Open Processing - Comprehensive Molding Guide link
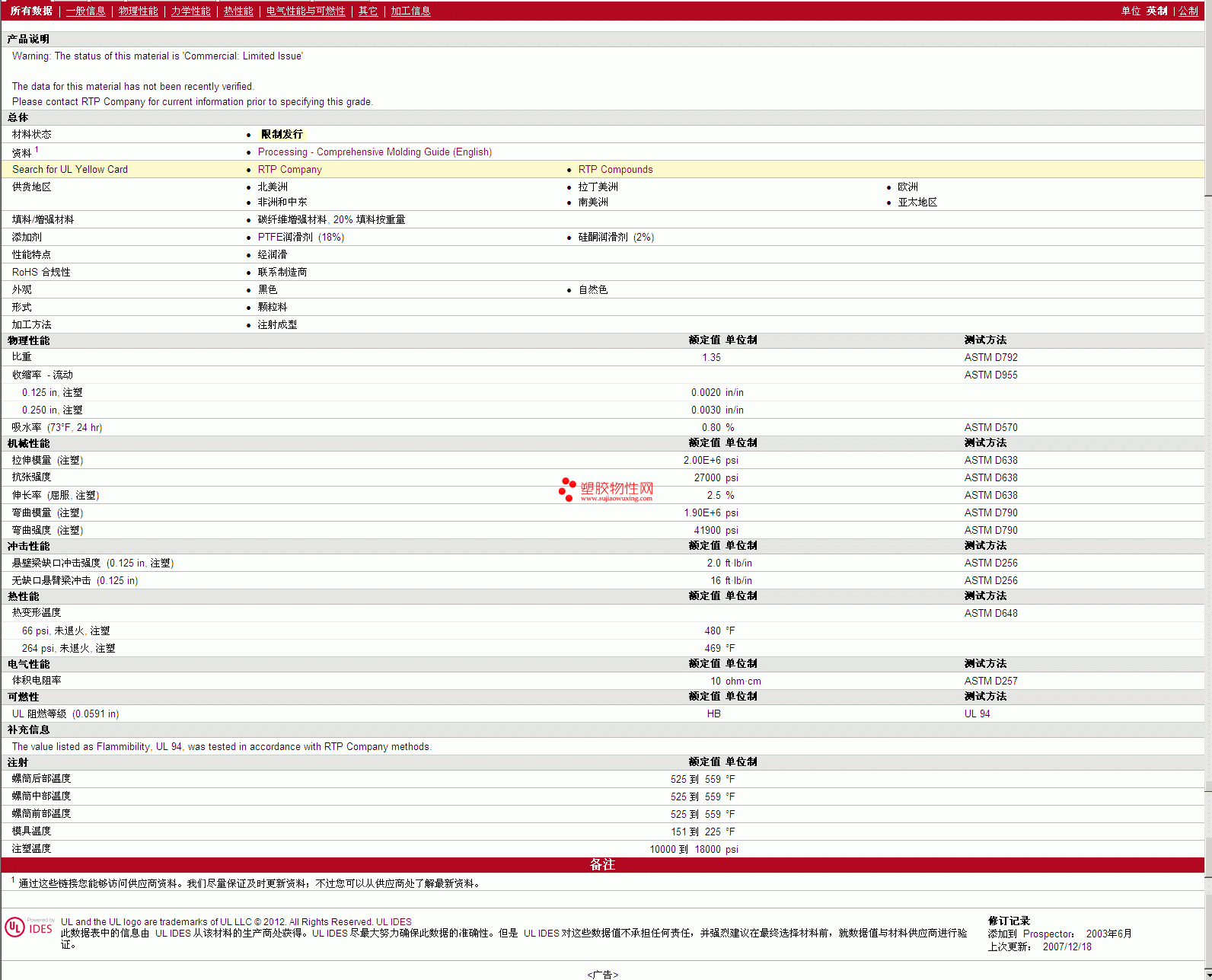 375,152
